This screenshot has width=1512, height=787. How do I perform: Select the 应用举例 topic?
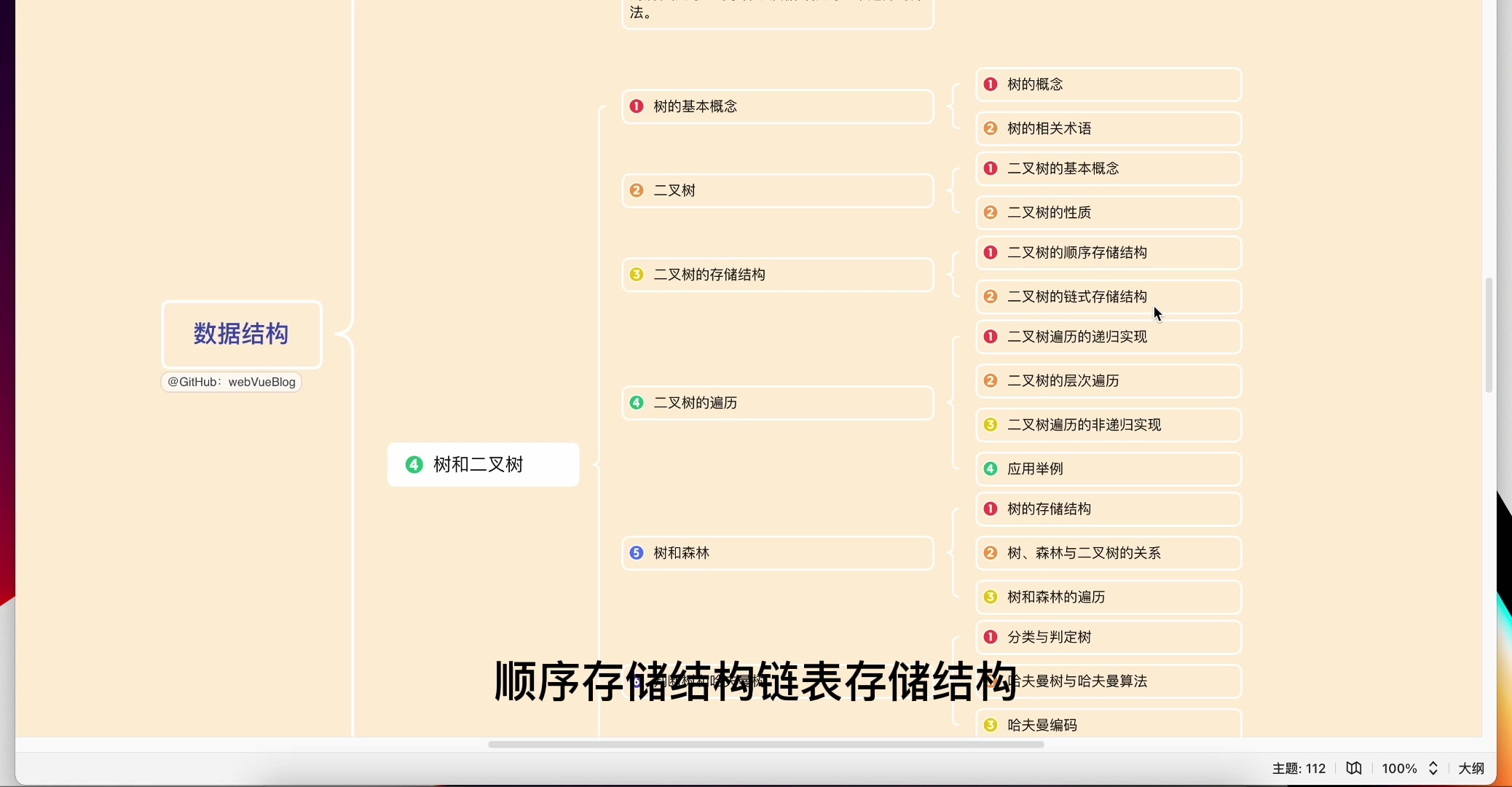pos(1109,469)
